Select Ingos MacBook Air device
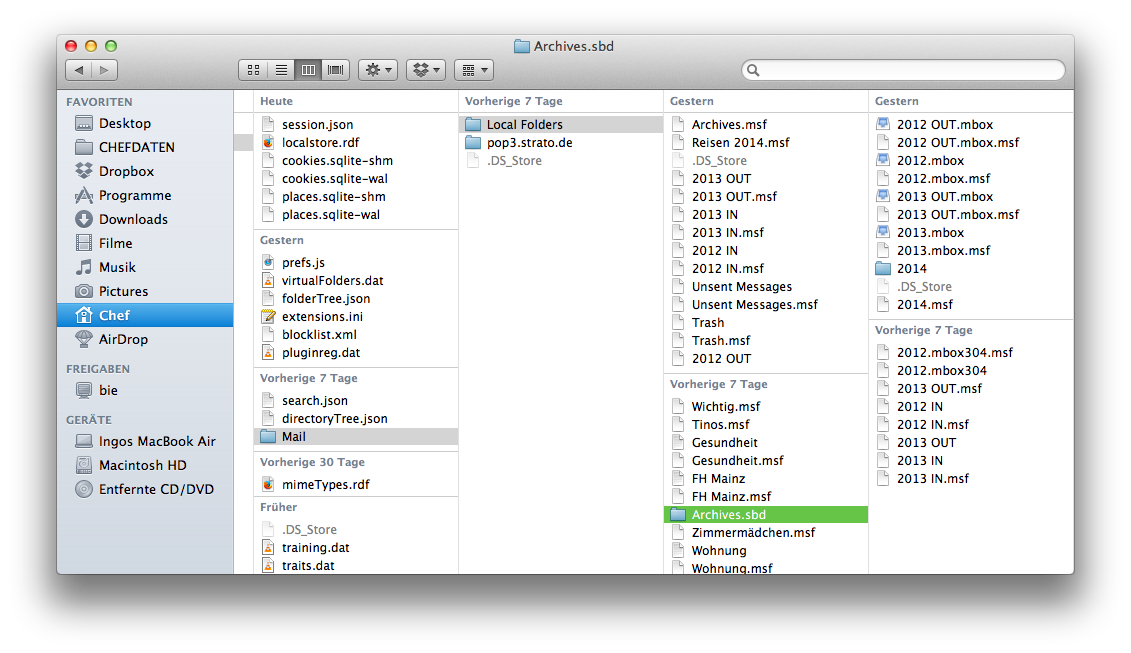The width and height of the screenshot is (1131, 653). coord(145,441)
